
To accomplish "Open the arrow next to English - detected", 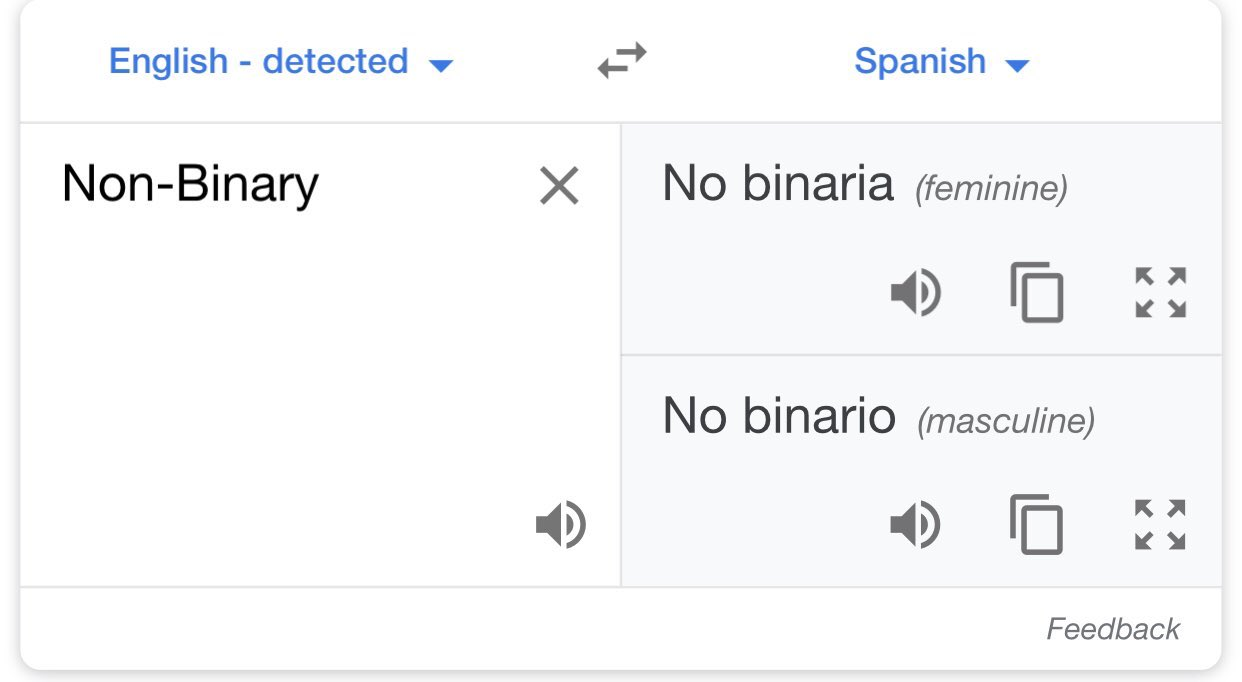I will click(x=440, y=66).
